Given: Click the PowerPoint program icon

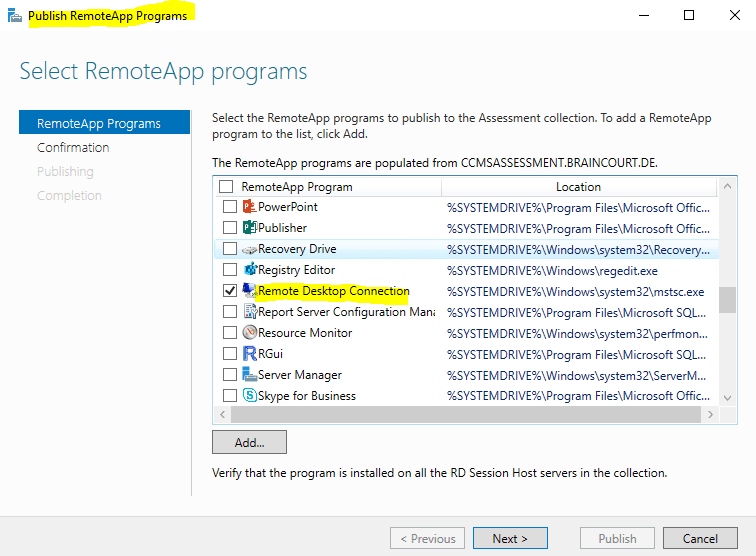Looking at the screenshot, I should [x=249, y=207].
